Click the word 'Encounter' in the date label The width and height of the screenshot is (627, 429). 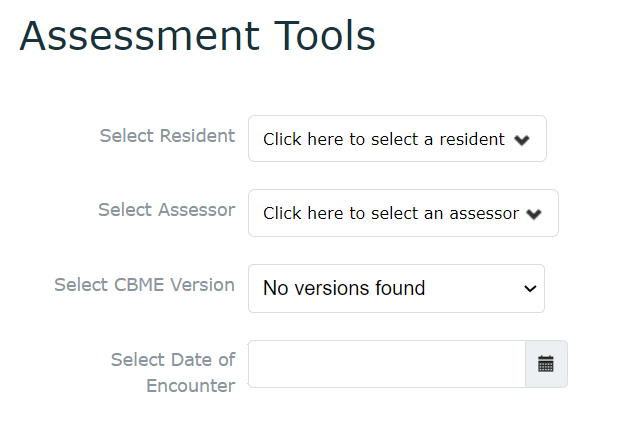point(191,386)
